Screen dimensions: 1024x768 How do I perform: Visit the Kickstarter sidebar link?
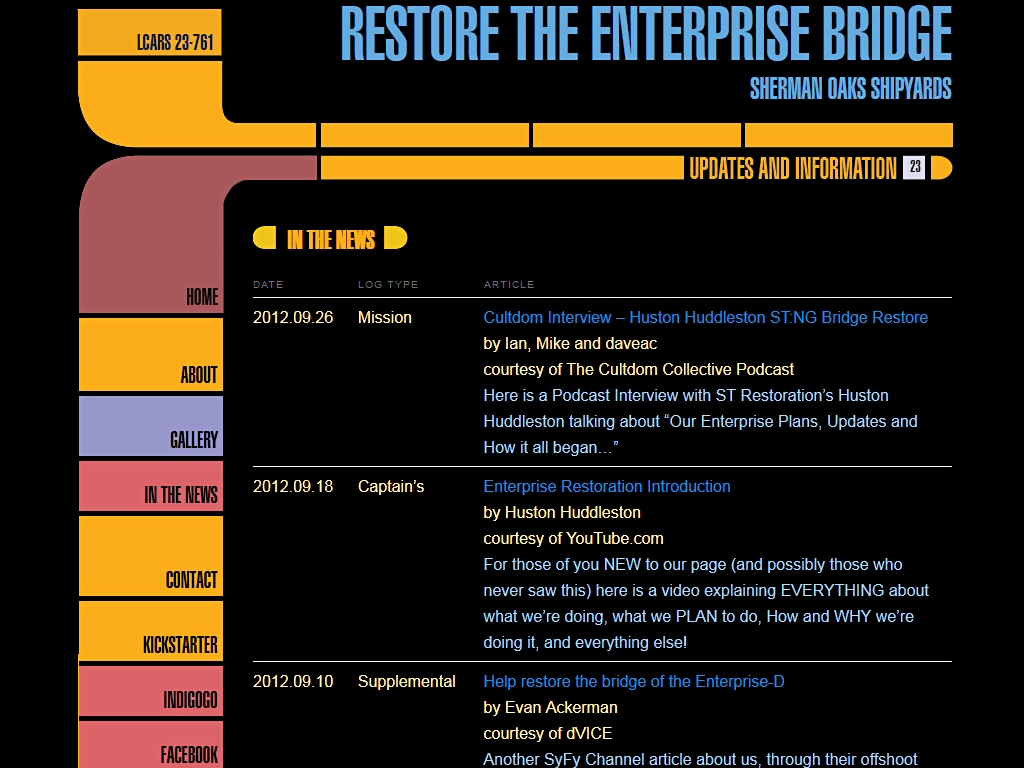(151, 632)
